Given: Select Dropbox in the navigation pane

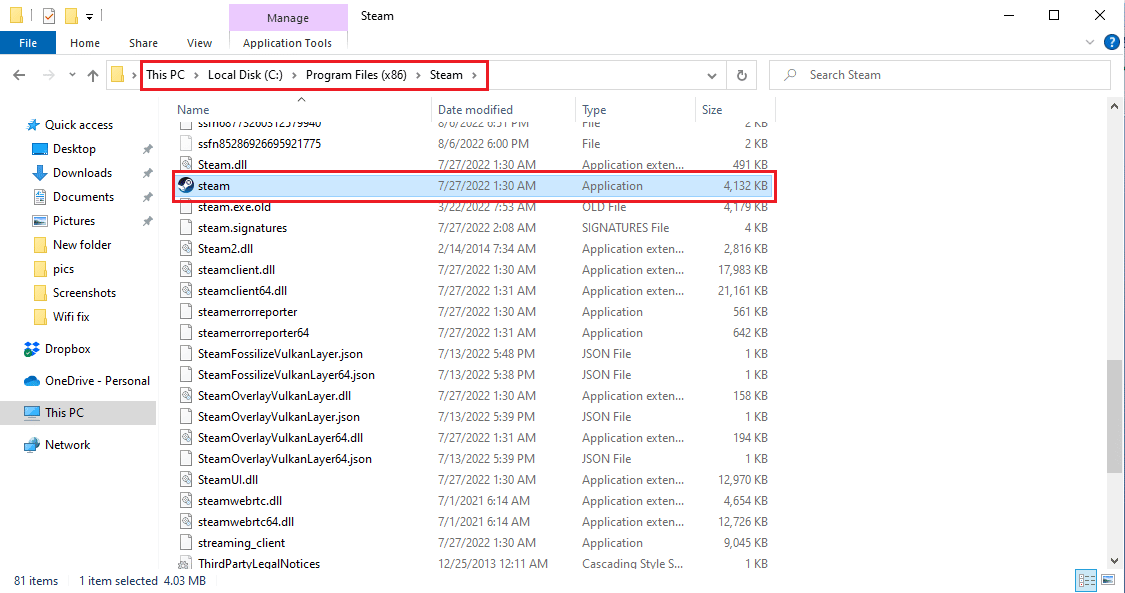Looking at the screenshot, I should point(67,348).
